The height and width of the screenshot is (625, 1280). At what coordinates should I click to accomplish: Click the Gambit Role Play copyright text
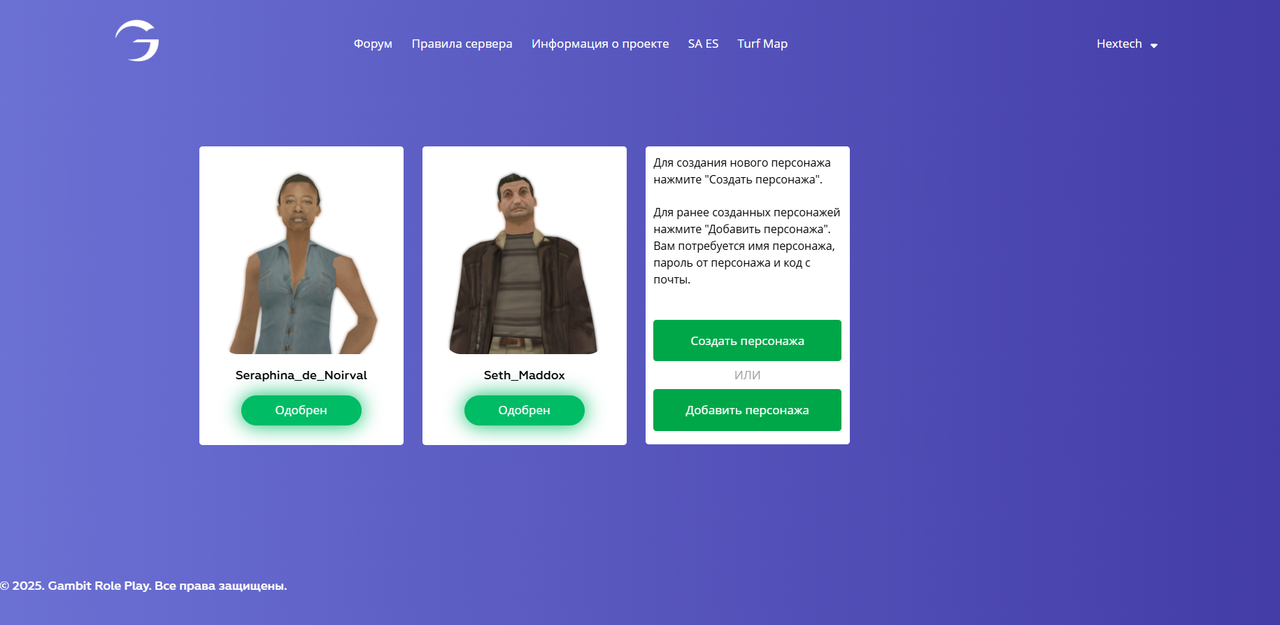(x=144, y=586)
